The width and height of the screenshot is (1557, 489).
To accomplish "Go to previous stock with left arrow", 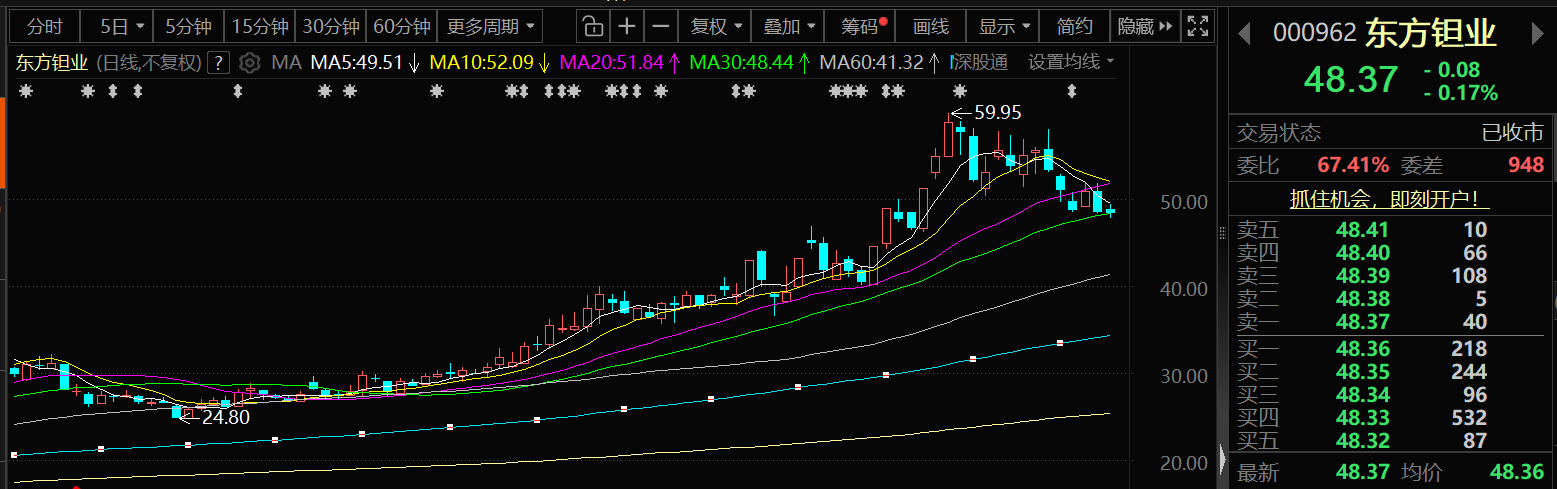I will coord(1244,35).
